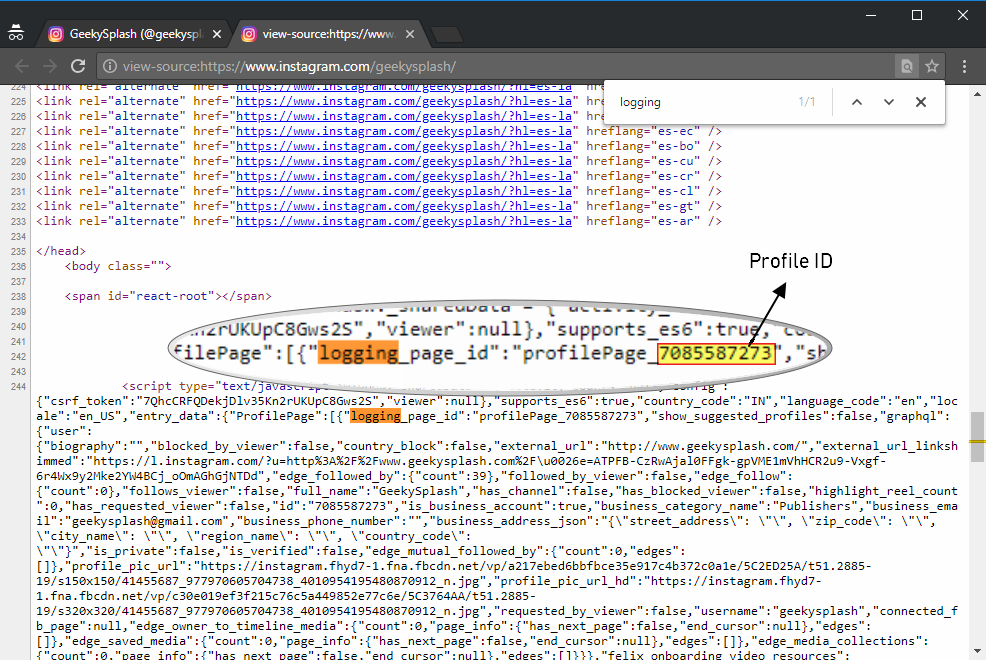The image size is (986, 660).
Task: Click the "csrf_token" key text
Action: click(x=90, y=401)
